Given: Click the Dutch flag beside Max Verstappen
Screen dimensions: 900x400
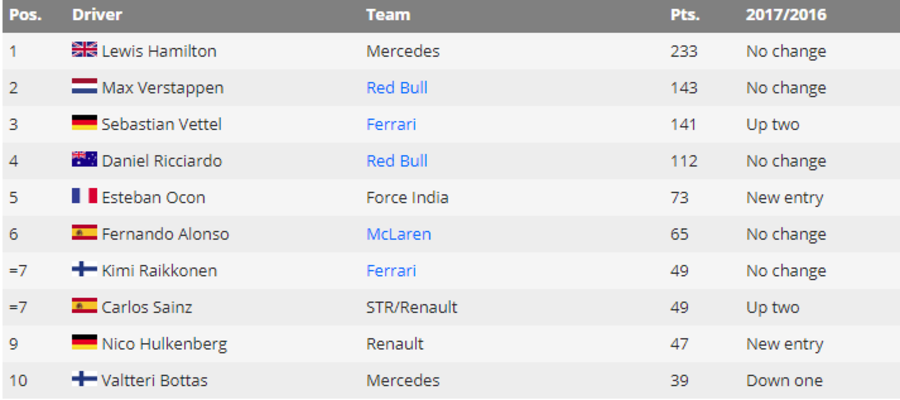Looking at the screenshot, I should 84,87.
